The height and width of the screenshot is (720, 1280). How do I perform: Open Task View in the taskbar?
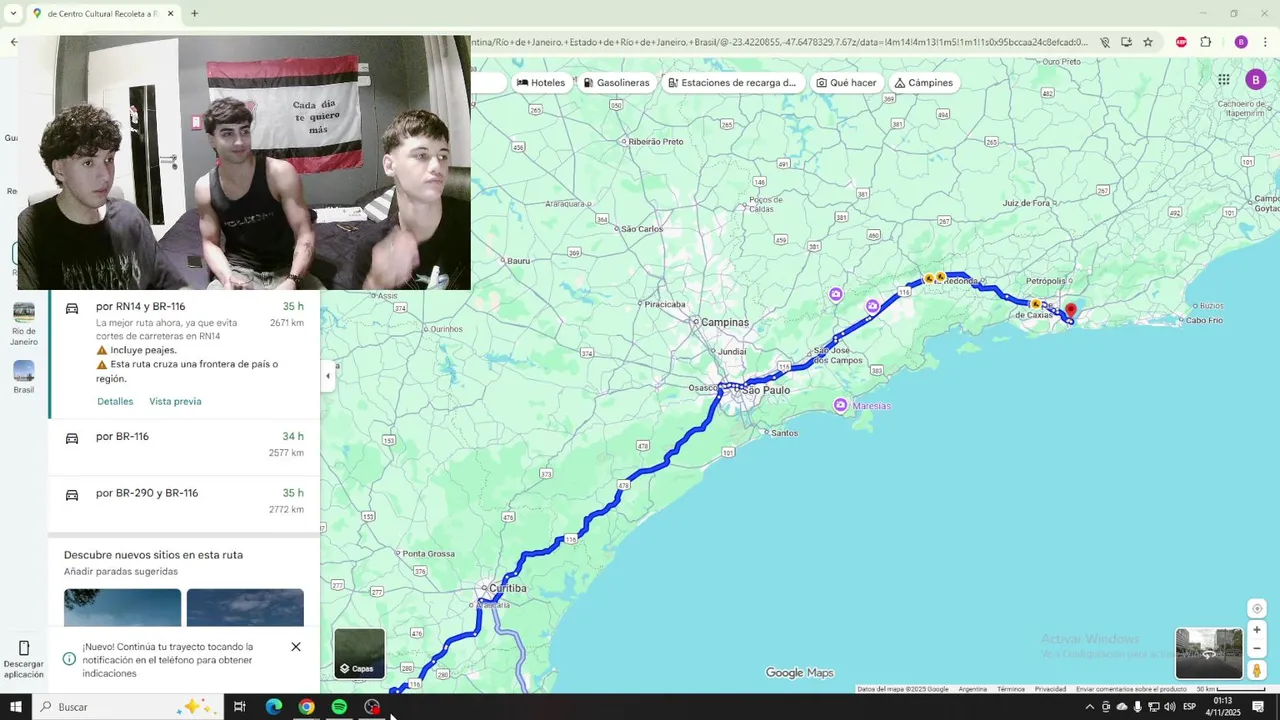(240, 707)
